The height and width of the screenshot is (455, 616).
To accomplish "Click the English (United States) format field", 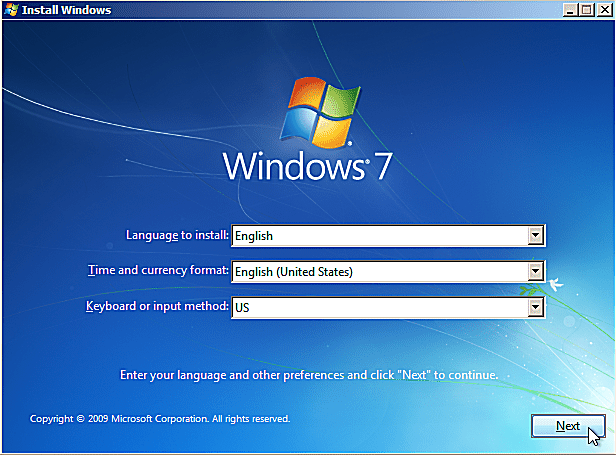I will point(388,272).
